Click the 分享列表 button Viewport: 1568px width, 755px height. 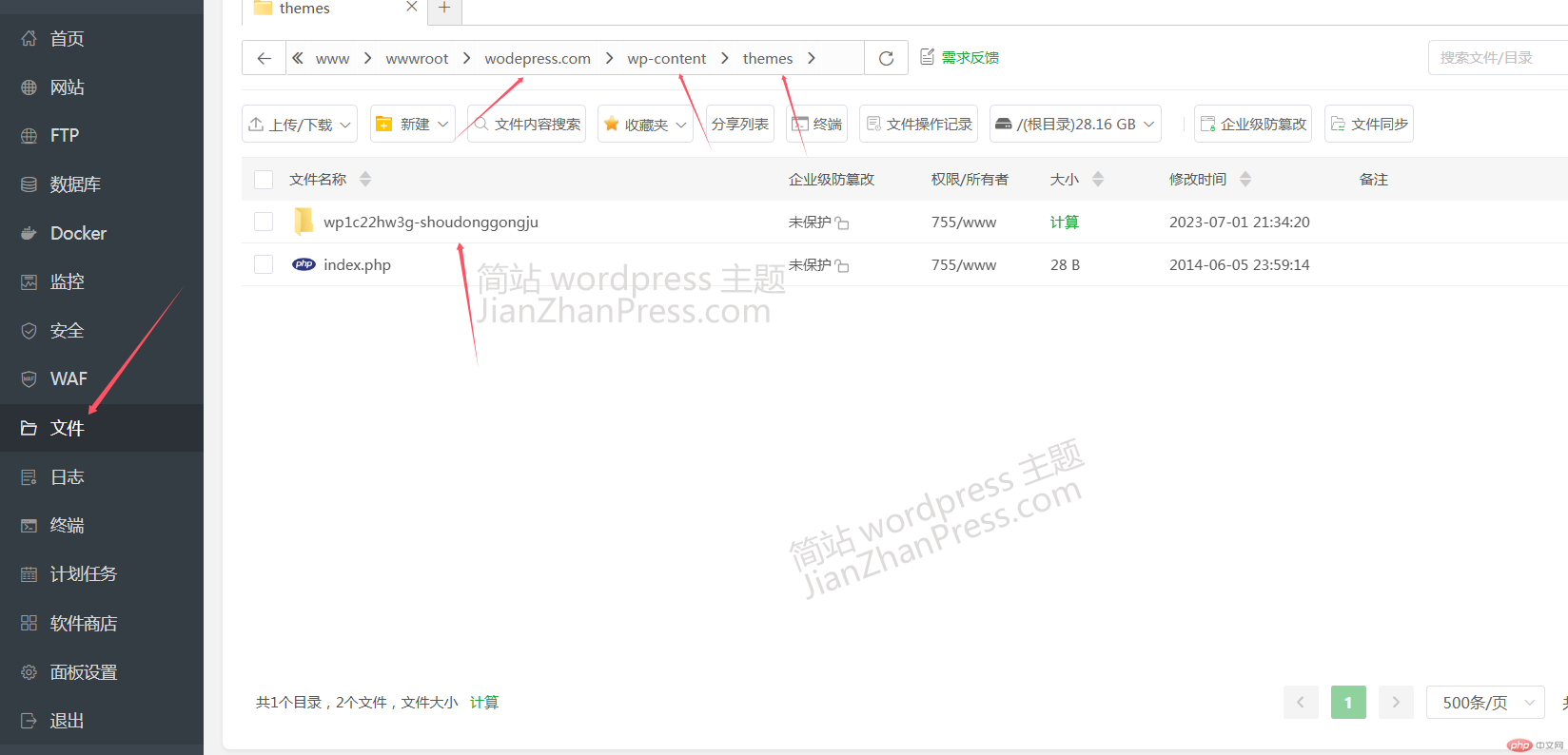coord(740,124)
